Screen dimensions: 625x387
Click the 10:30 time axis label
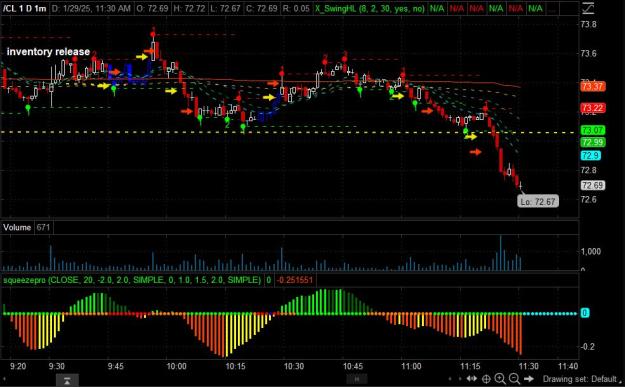(294, 366)
